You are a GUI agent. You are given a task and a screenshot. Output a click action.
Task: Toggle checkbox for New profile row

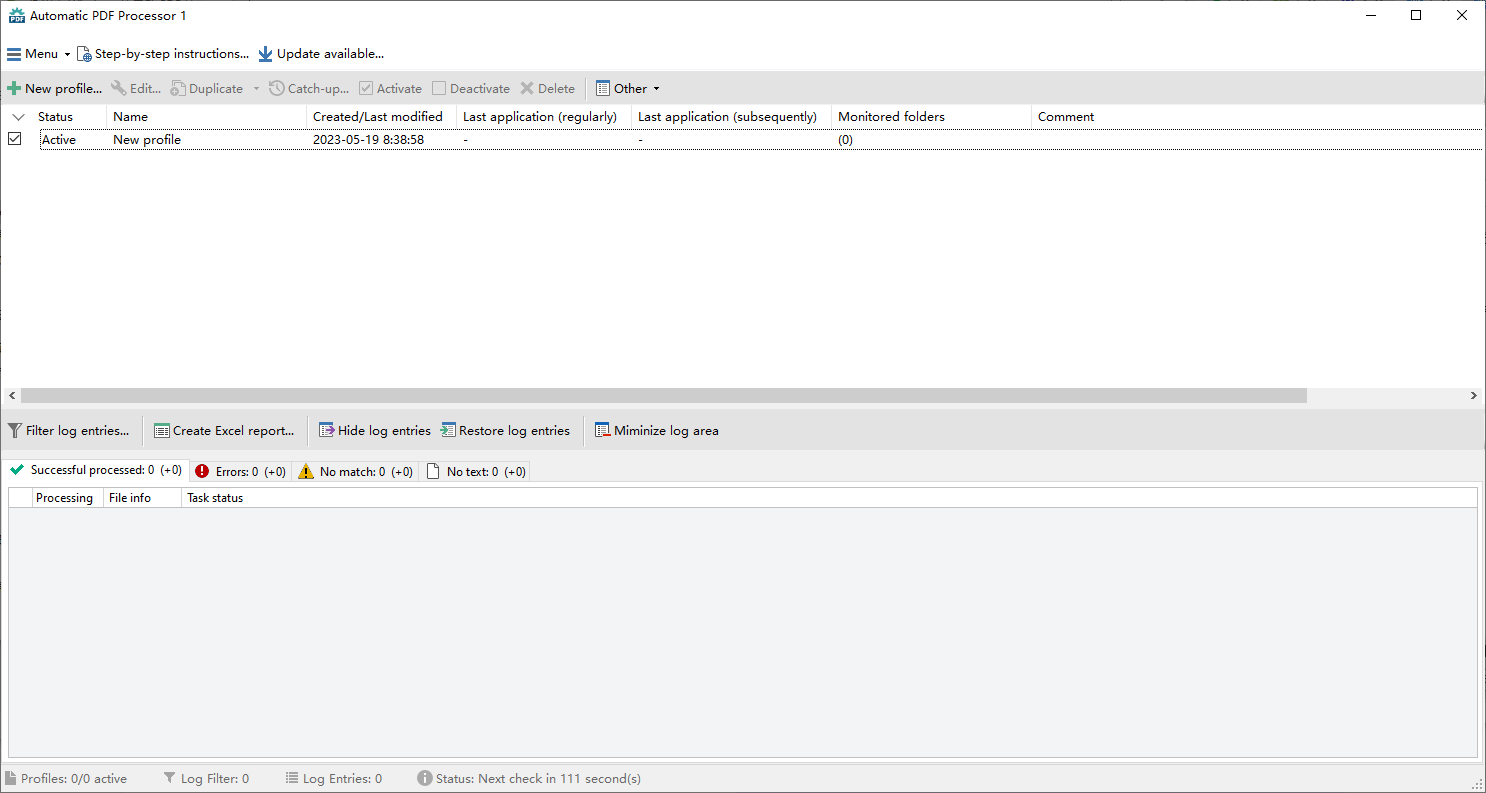(15, 139)
